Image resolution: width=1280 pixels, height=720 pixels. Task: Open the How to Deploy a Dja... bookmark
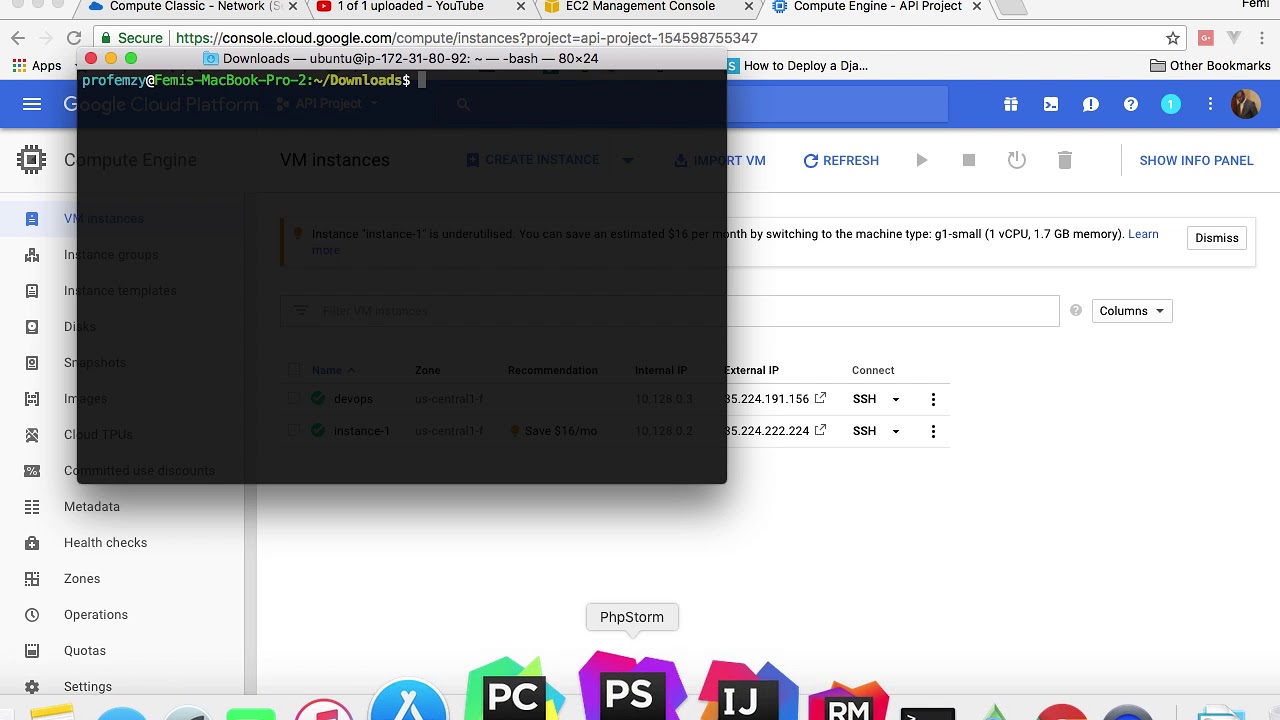797,66
